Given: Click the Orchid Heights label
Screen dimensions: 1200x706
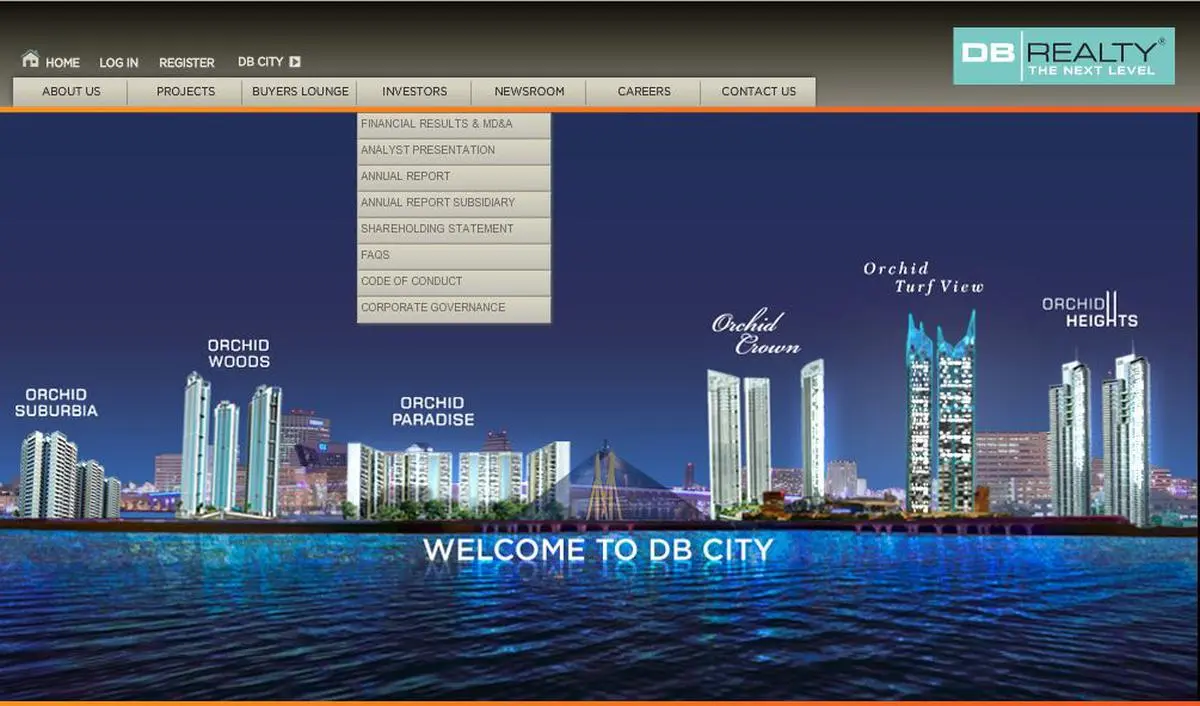Looking at the screenshot, I should click(x=1090, y=308).
